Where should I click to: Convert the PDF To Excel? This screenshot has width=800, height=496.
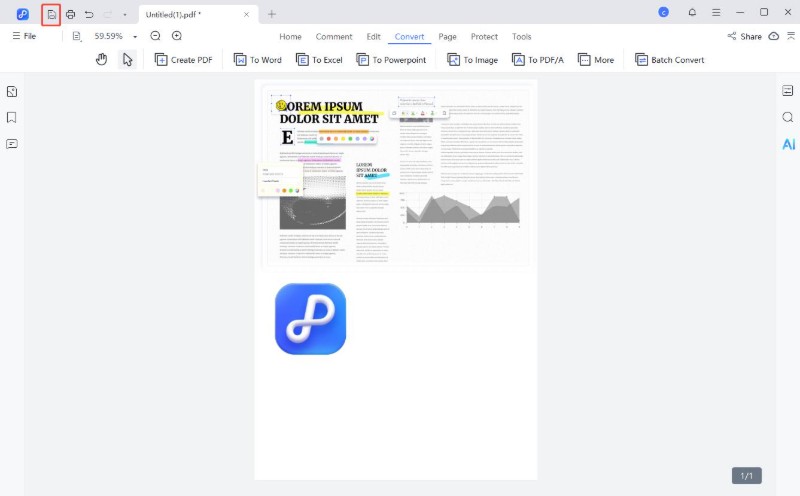[319, 60]
